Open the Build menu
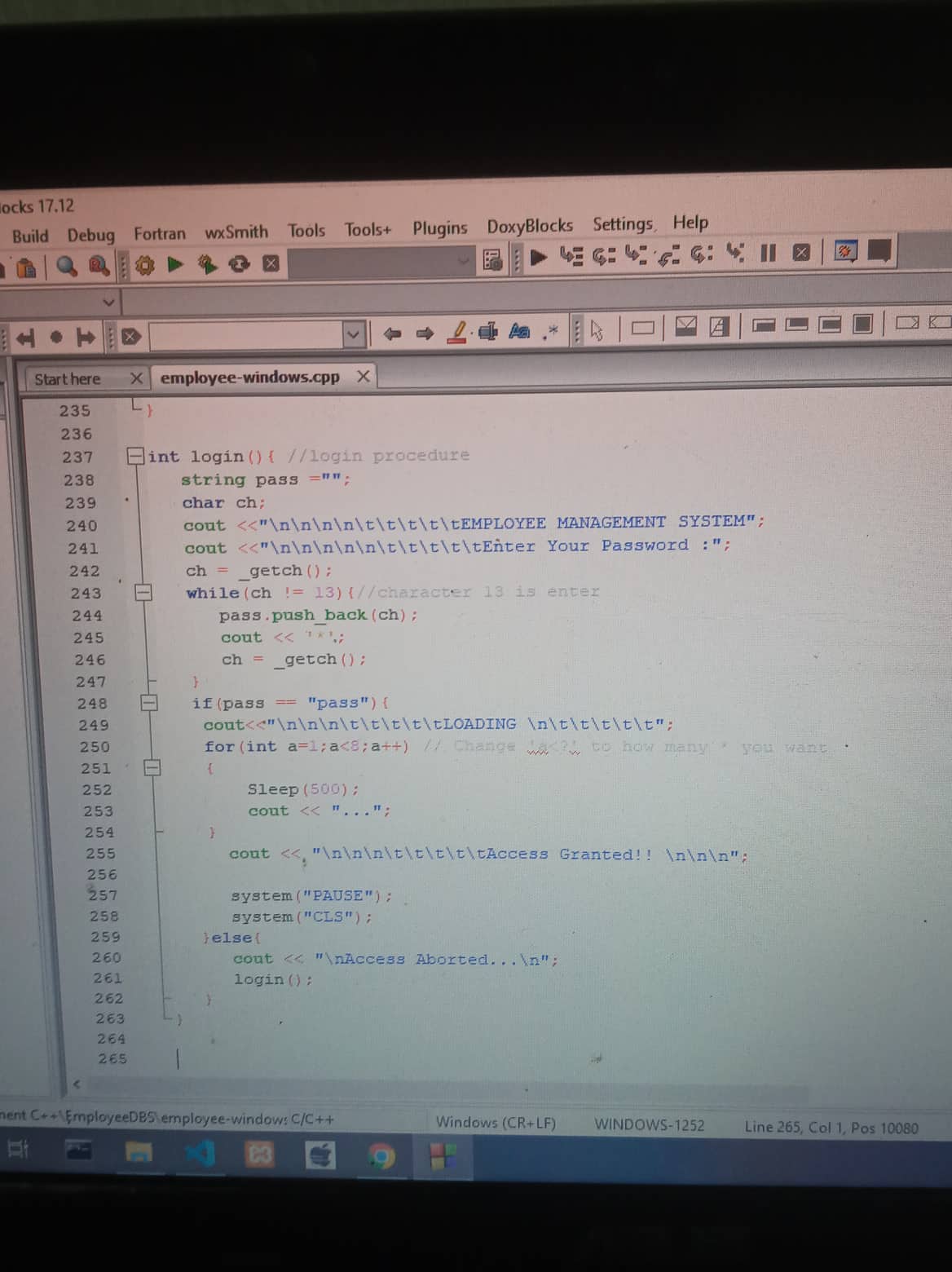Viewport: 952px width, 1272px height. (x=30, y=236)
